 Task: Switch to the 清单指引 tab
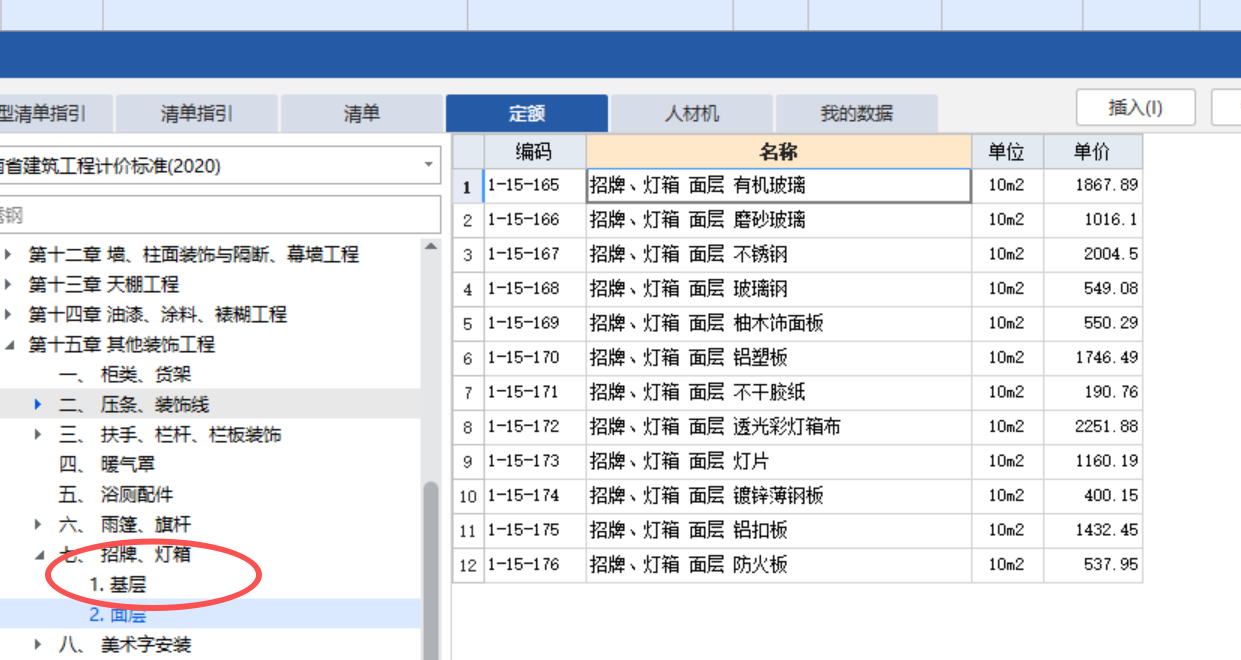(x=195, y=113)
